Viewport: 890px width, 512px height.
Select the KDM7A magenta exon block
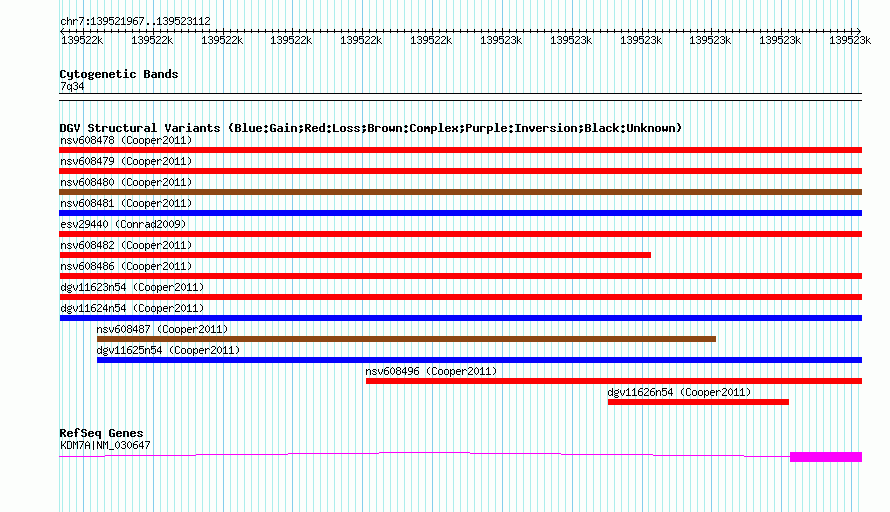[x=826, y=457]
